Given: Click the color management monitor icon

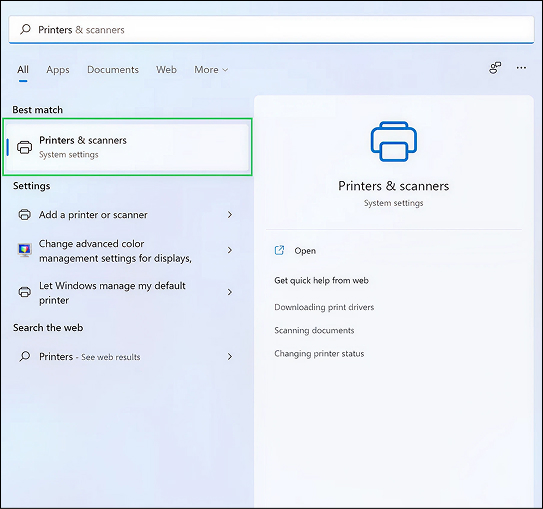Looking at the screenshot, I should (x=25, y=250).
